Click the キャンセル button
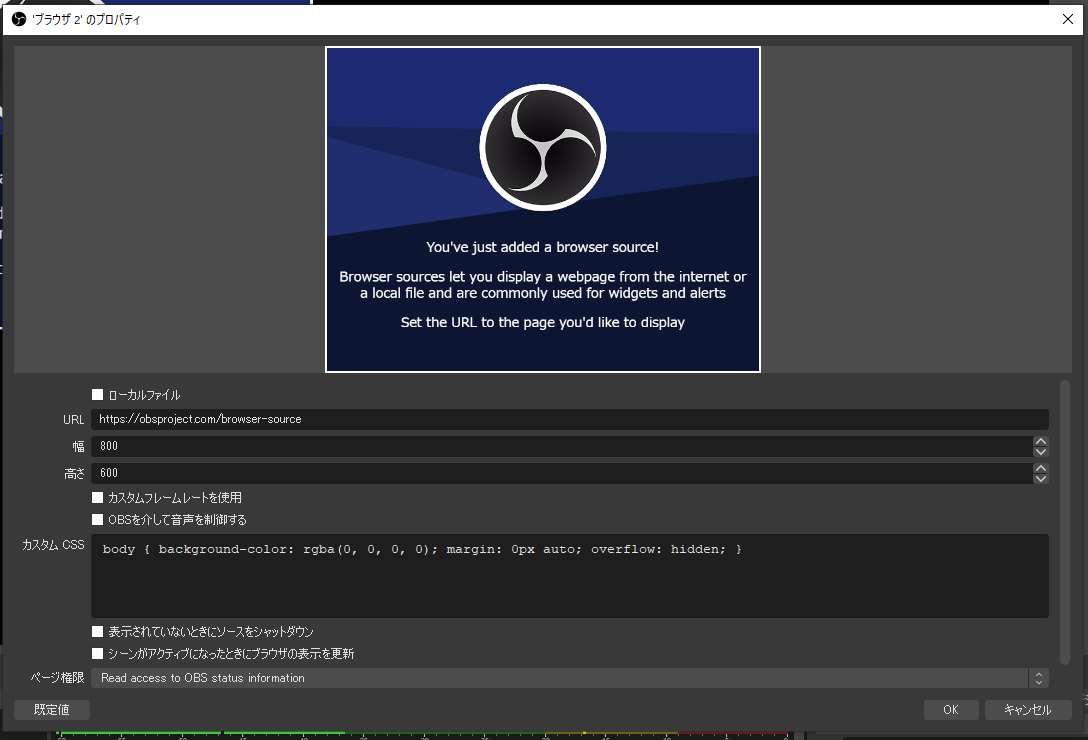Viewport: 1088px width, 740px height. [x=1028, y=709]
